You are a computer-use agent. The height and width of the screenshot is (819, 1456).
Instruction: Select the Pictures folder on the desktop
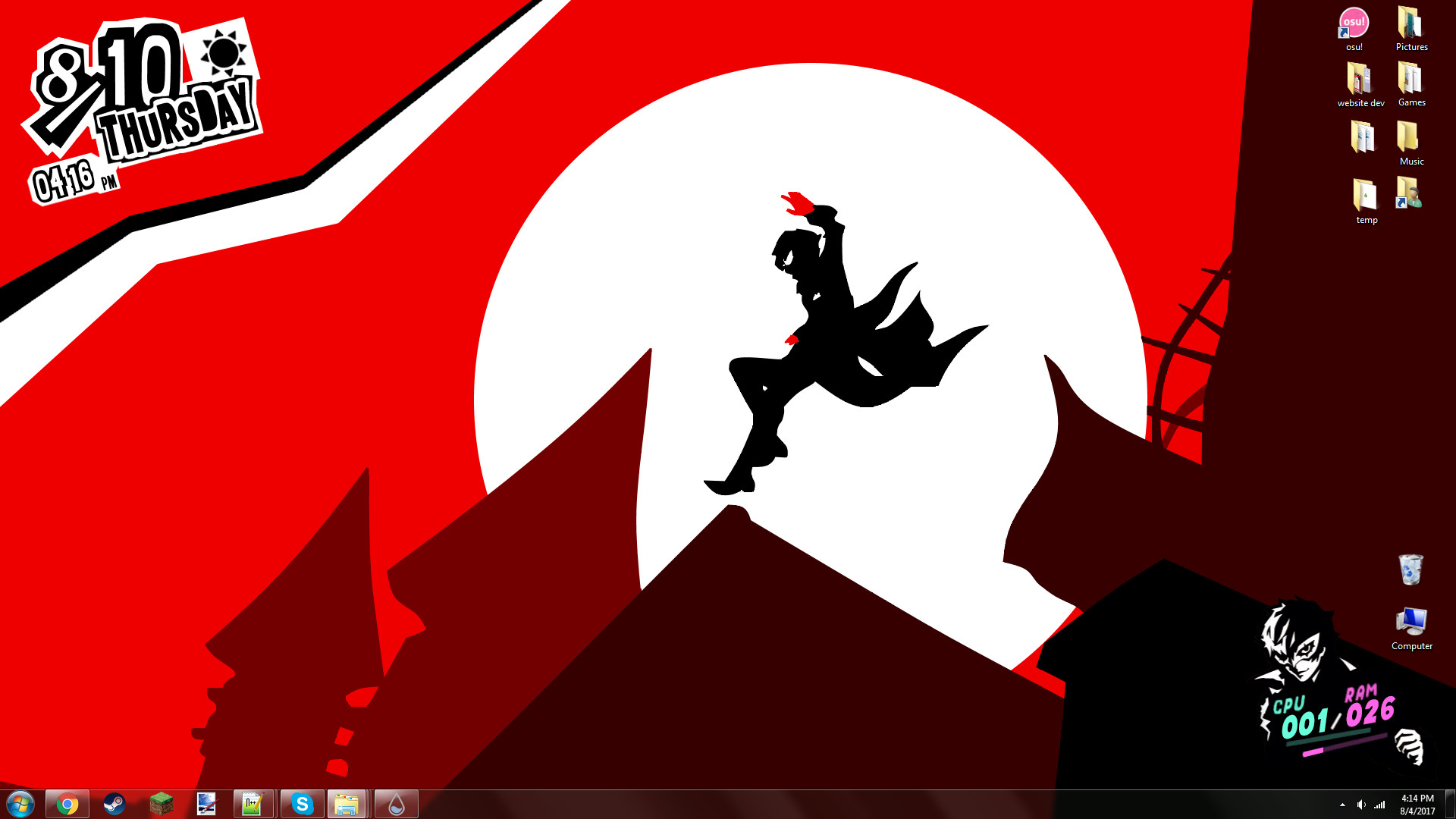[x=1411, y=29]
